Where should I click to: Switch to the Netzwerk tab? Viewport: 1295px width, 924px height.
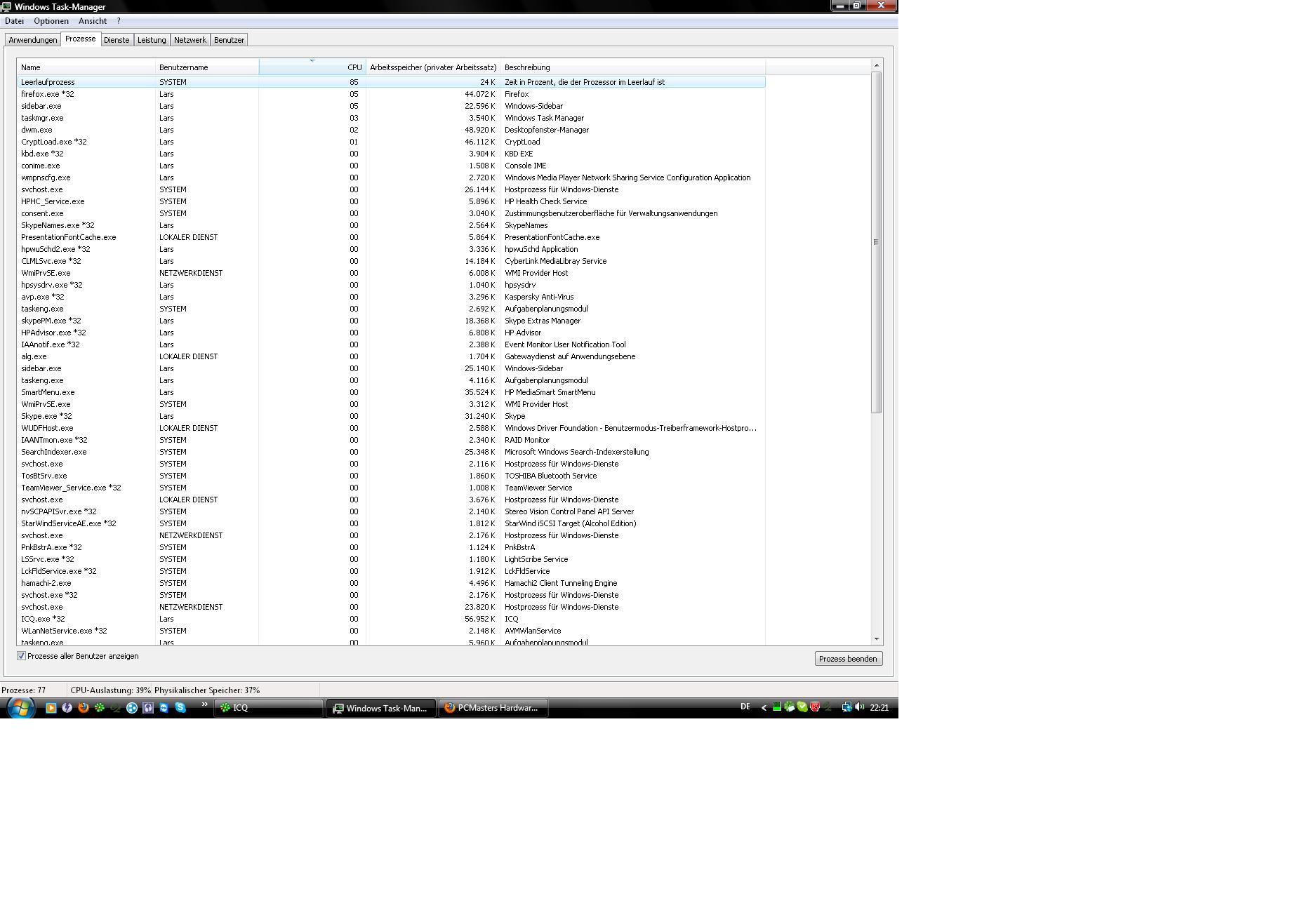click(190, 40)
